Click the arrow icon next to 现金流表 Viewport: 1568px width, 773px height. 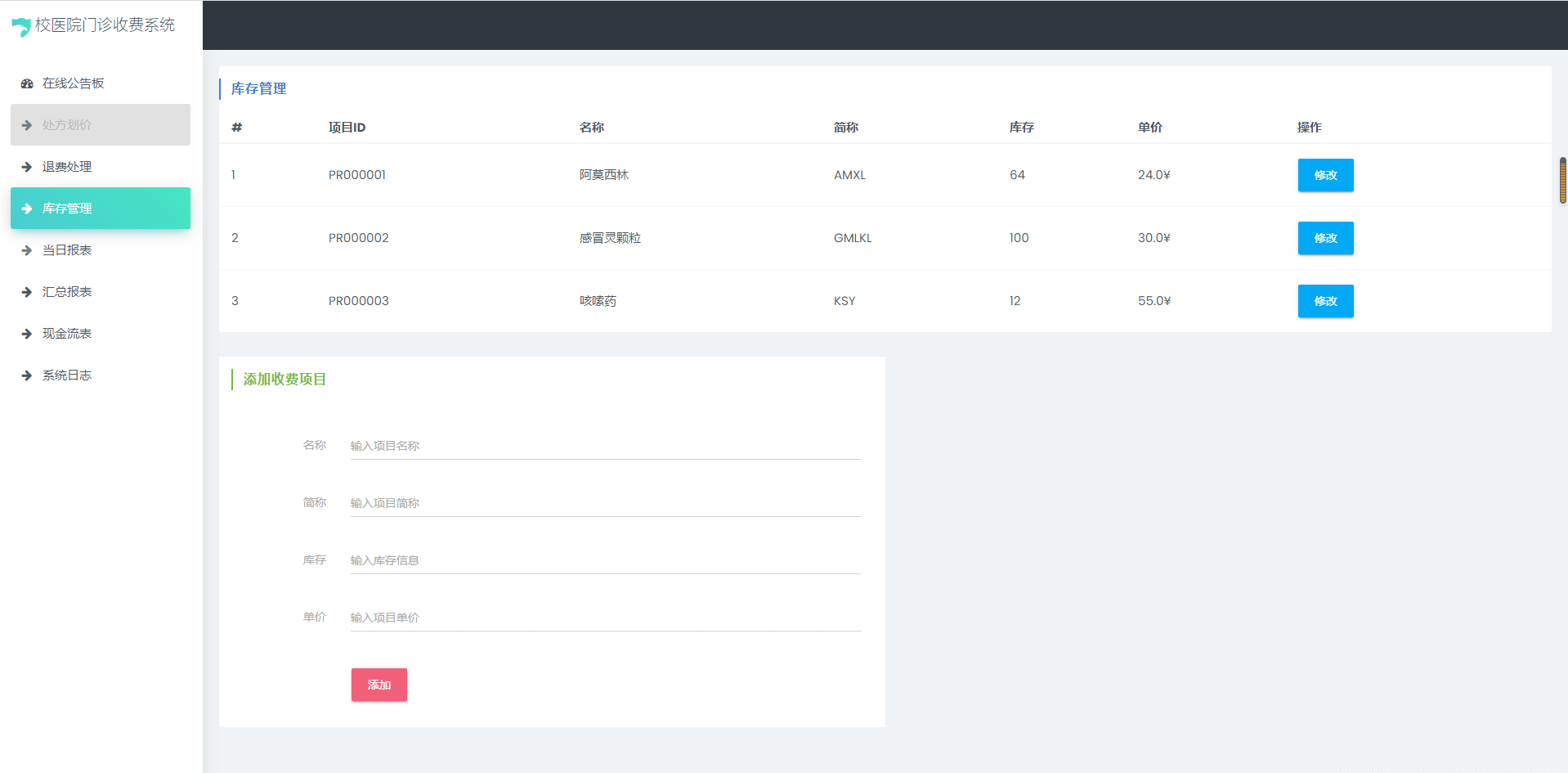(x=25, y=333)
